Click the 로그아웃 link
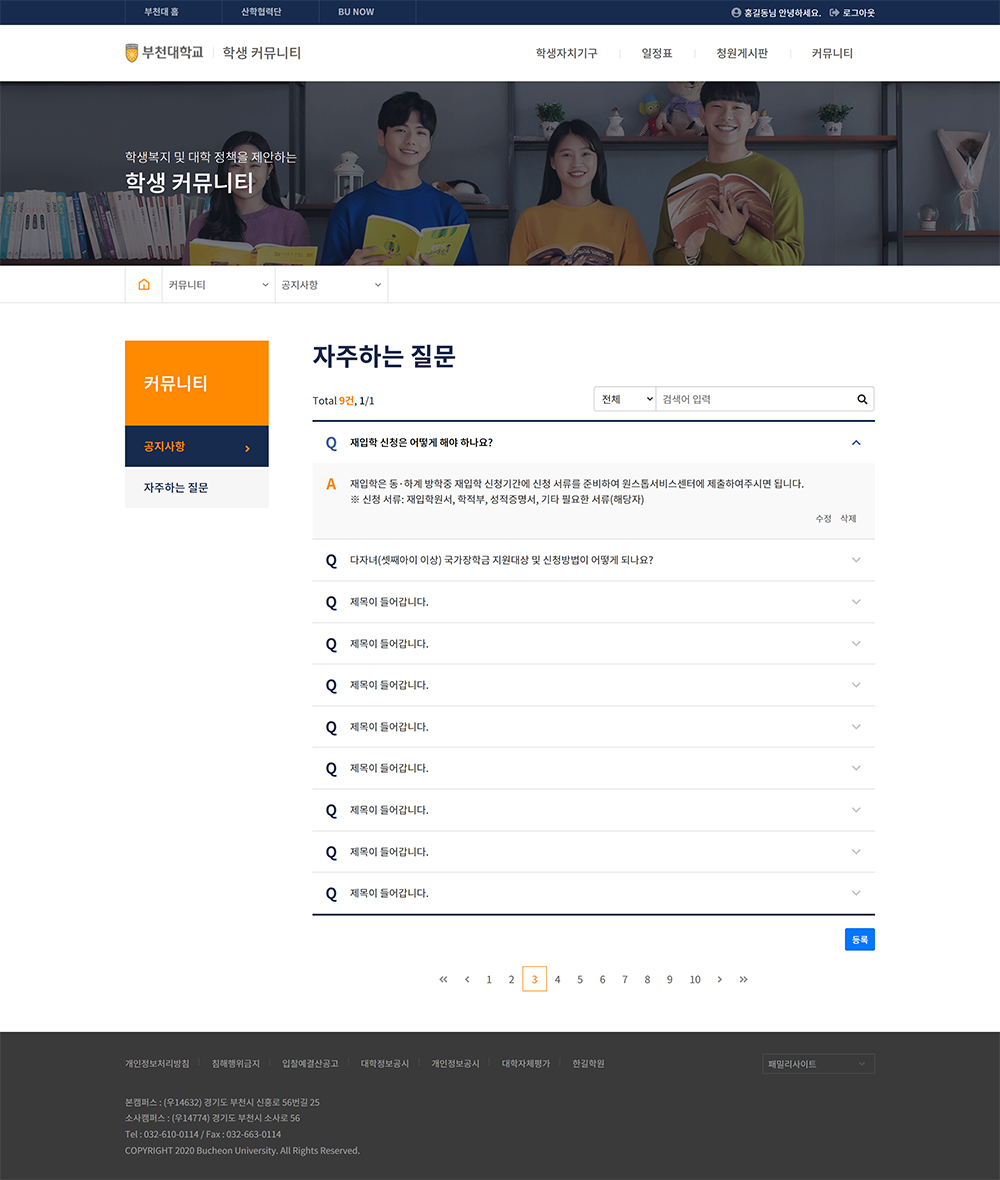The image size is (1000, 1180). pos(859,13)
